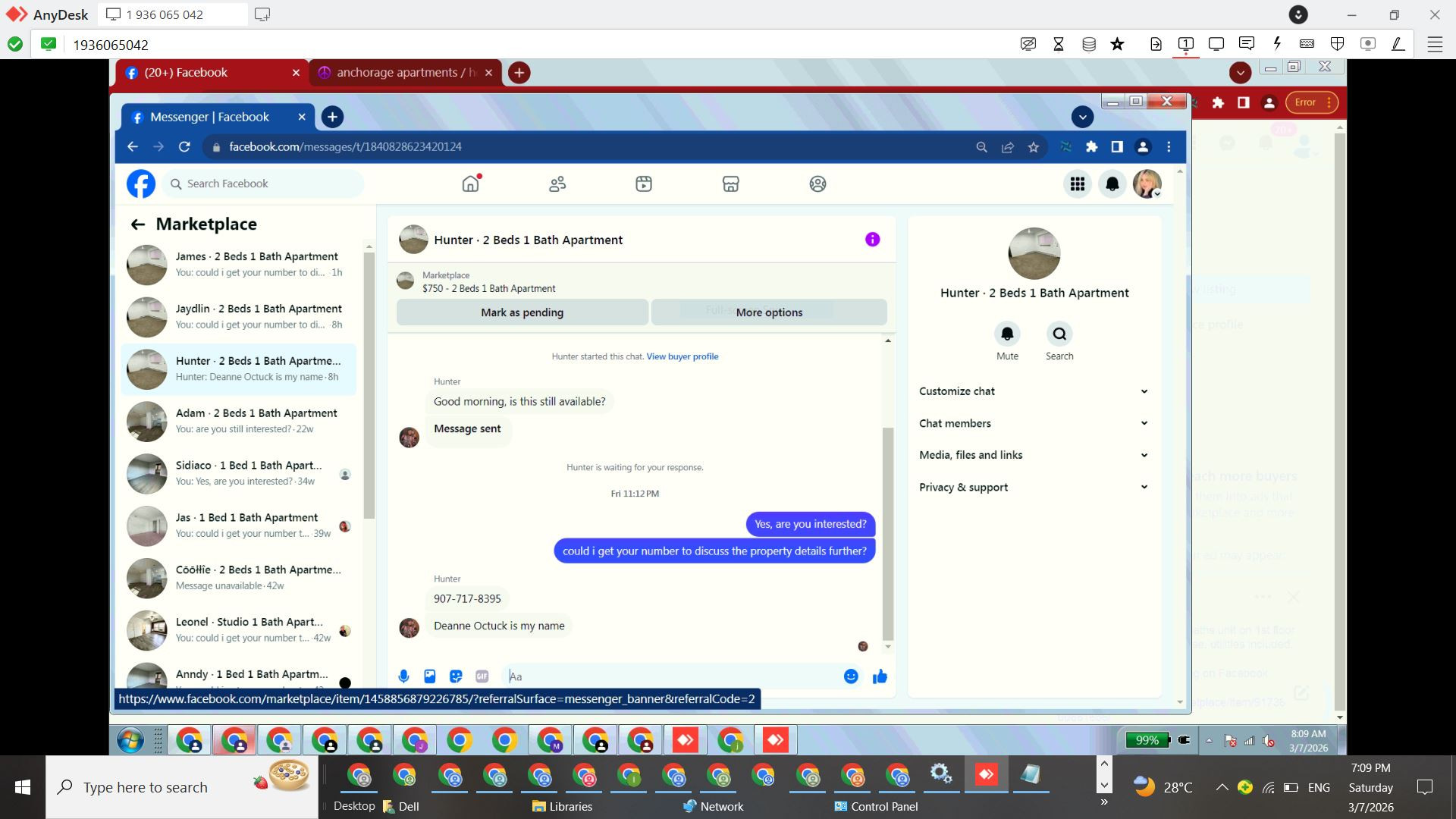
Task: Open new tab in Messenger window
Action: pos(332,117)
